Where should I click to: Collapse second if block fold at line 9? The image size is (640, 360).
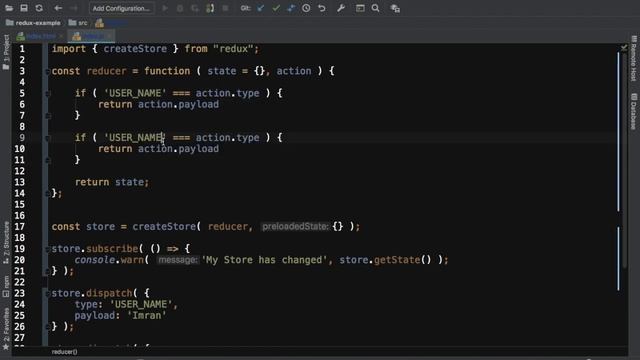(47, 138)
